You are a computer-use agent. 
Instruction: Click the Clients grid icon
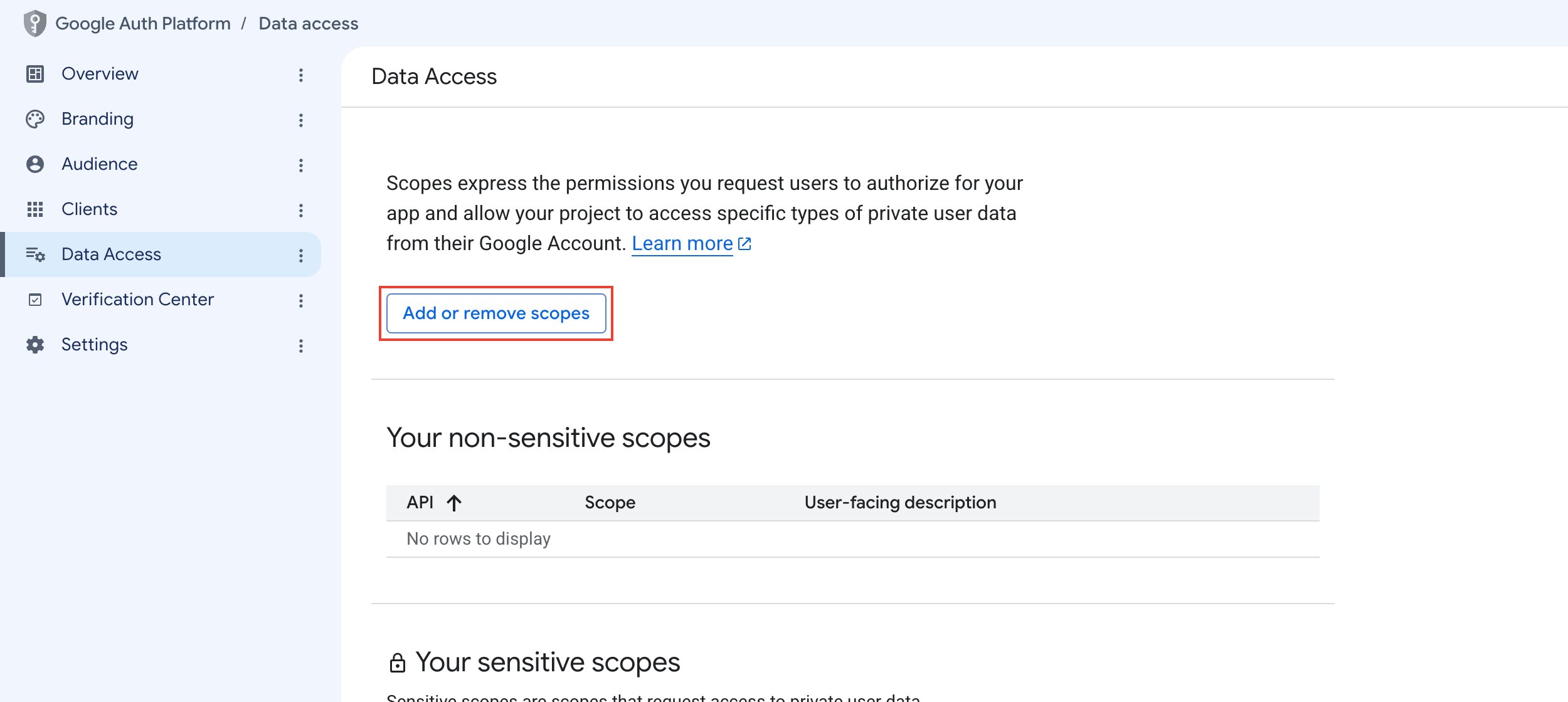pos(35,209)
